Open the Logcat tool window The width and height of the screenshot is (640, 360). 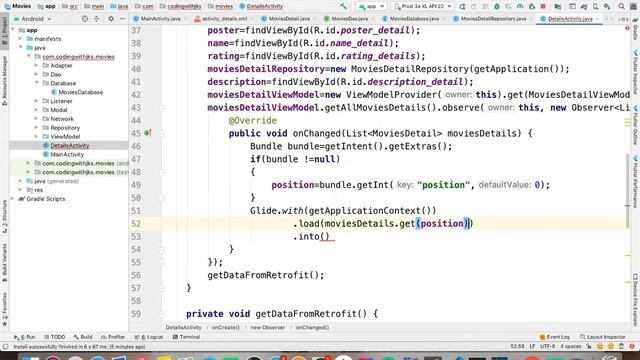tap(149, 337)
